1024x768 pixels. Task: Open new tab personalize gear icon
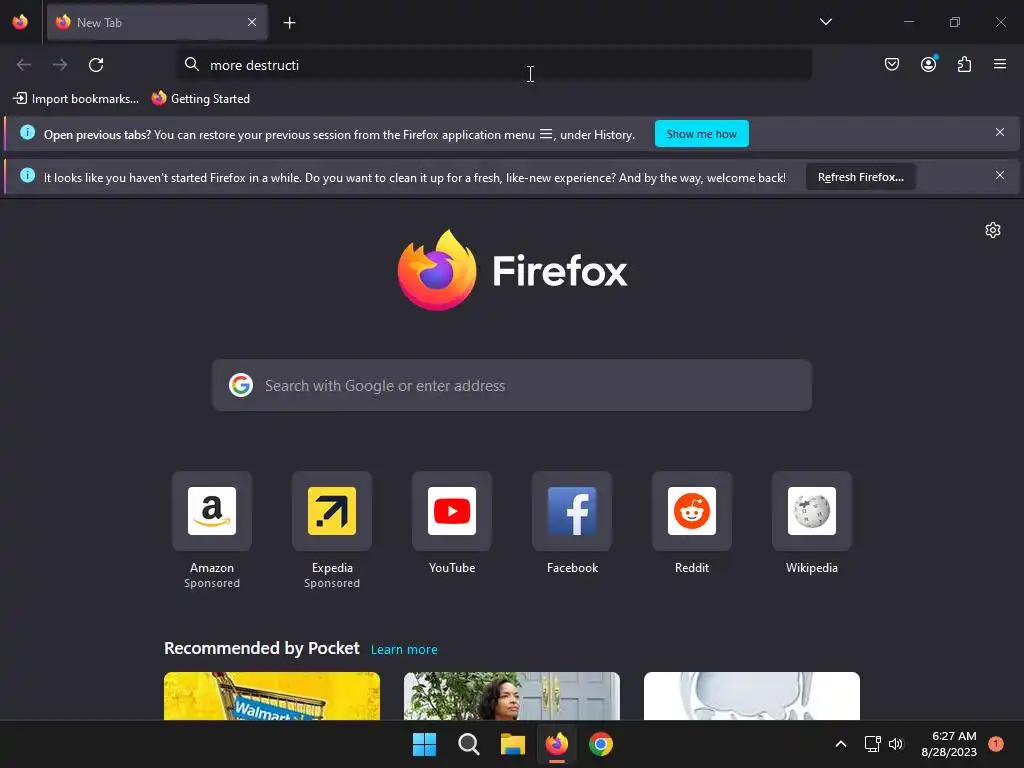993,230
